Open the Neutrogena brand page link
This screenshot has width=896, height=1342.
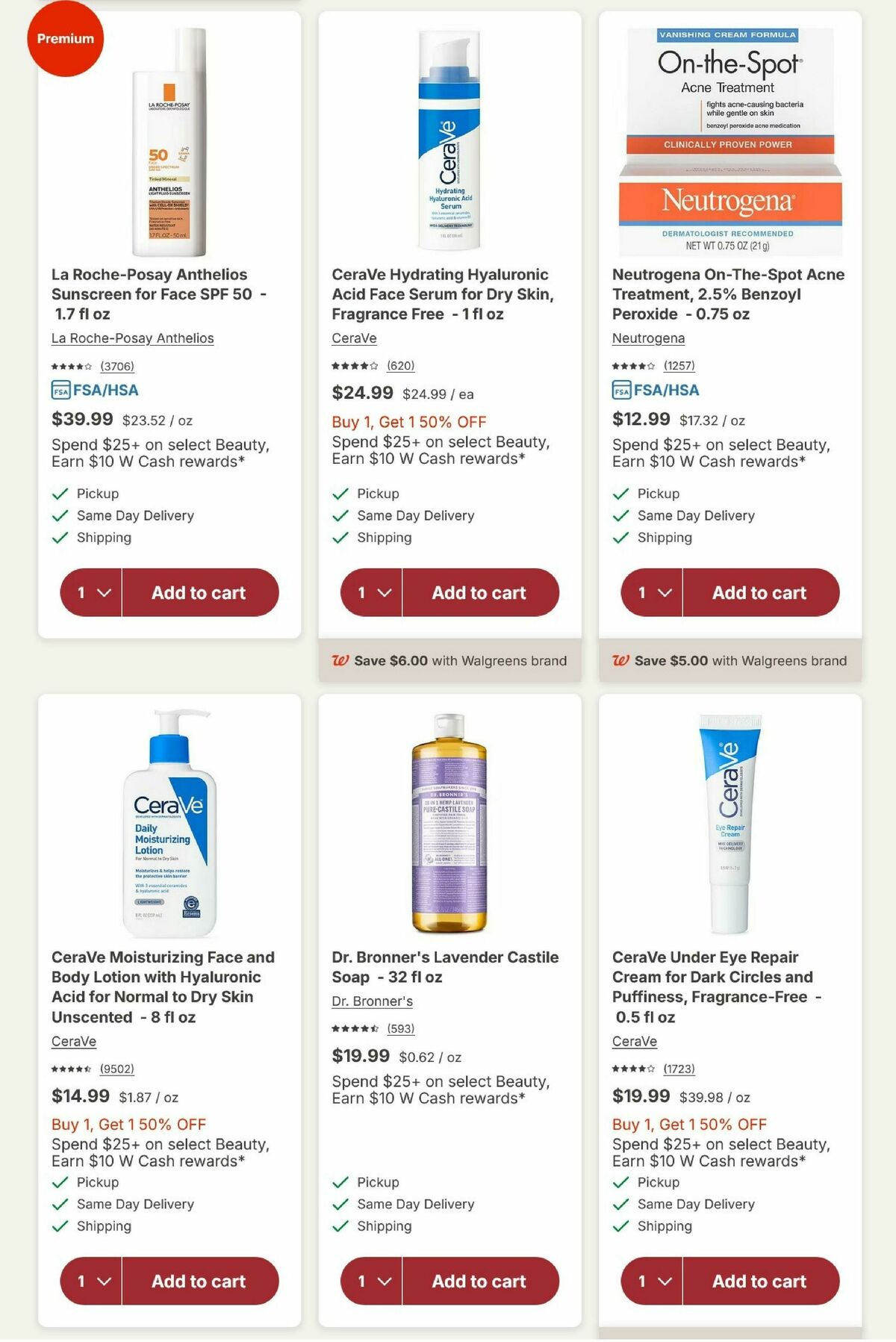(648, 338)
